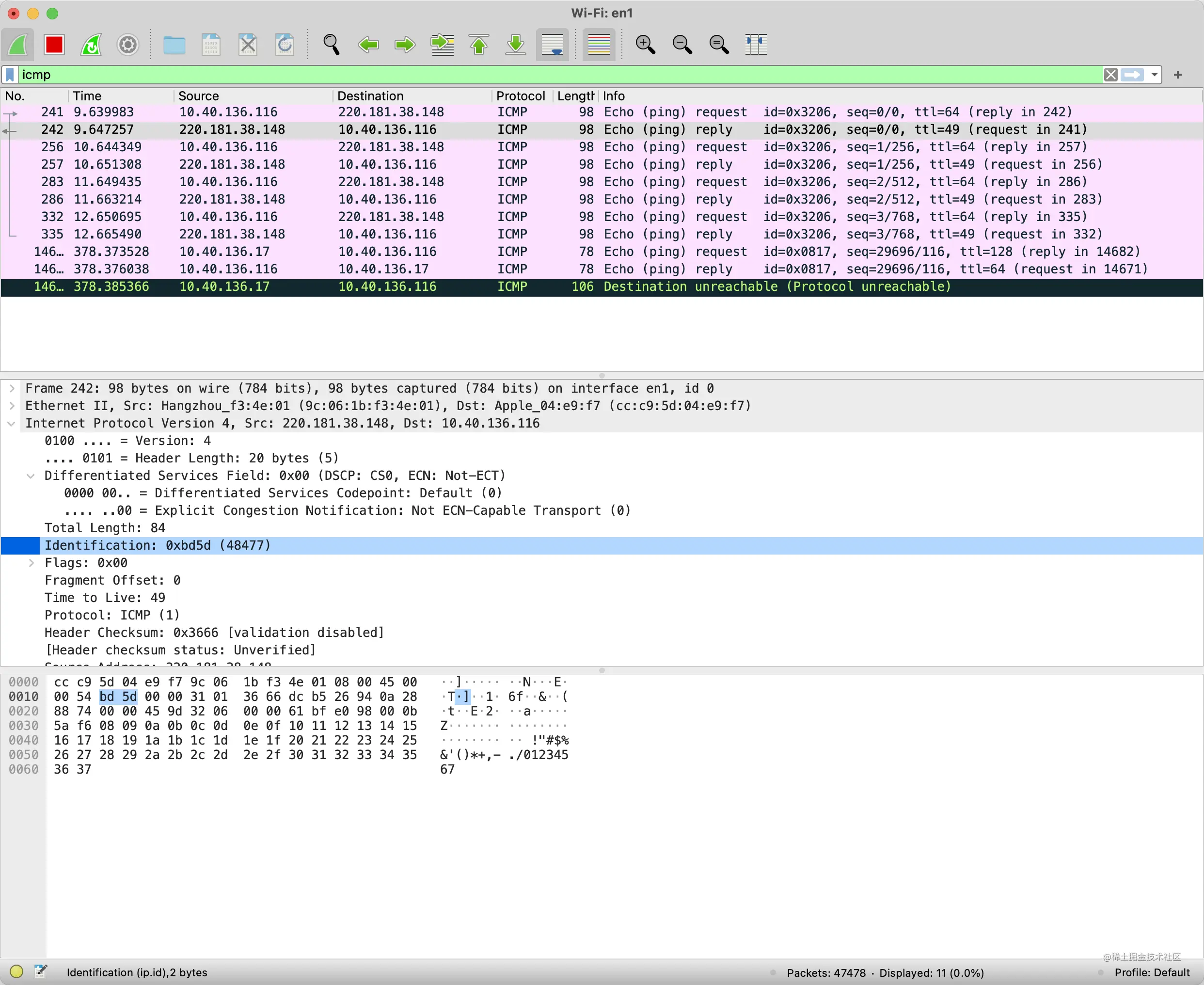
Task: Select packet 241 echo request
Action: pyautogui.click(x=602, y=112)
